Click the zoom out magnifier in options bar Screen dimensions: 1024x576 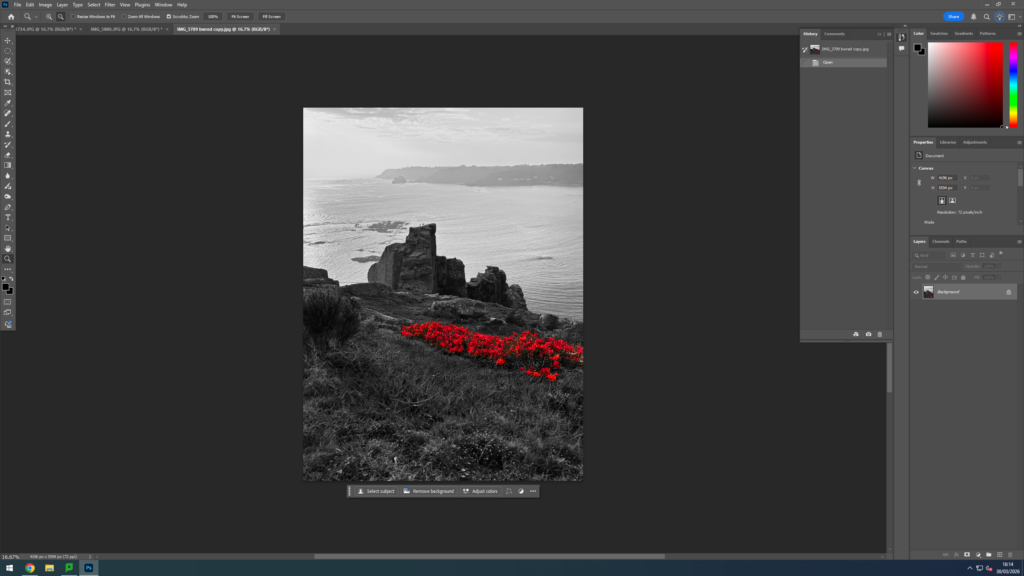61,17
